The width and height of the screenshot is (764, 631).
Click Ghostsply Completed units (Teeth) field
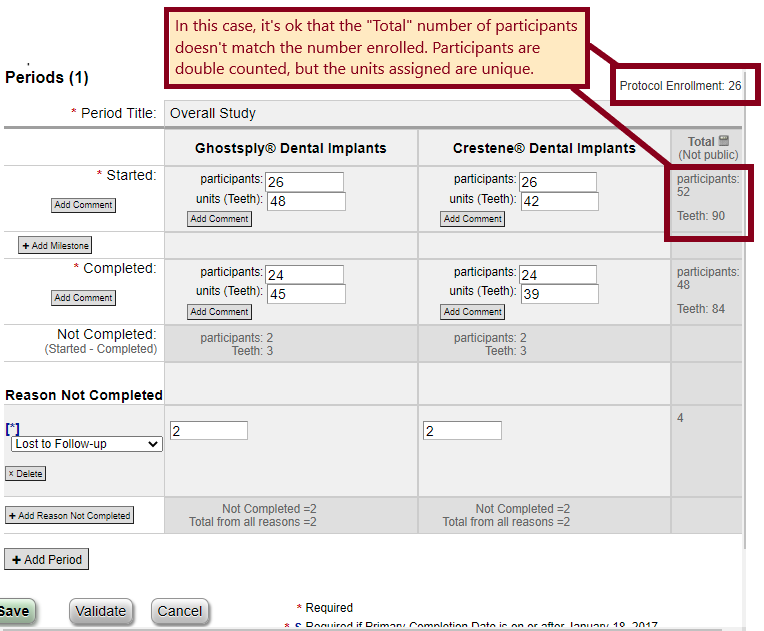[x=306, y=294]
